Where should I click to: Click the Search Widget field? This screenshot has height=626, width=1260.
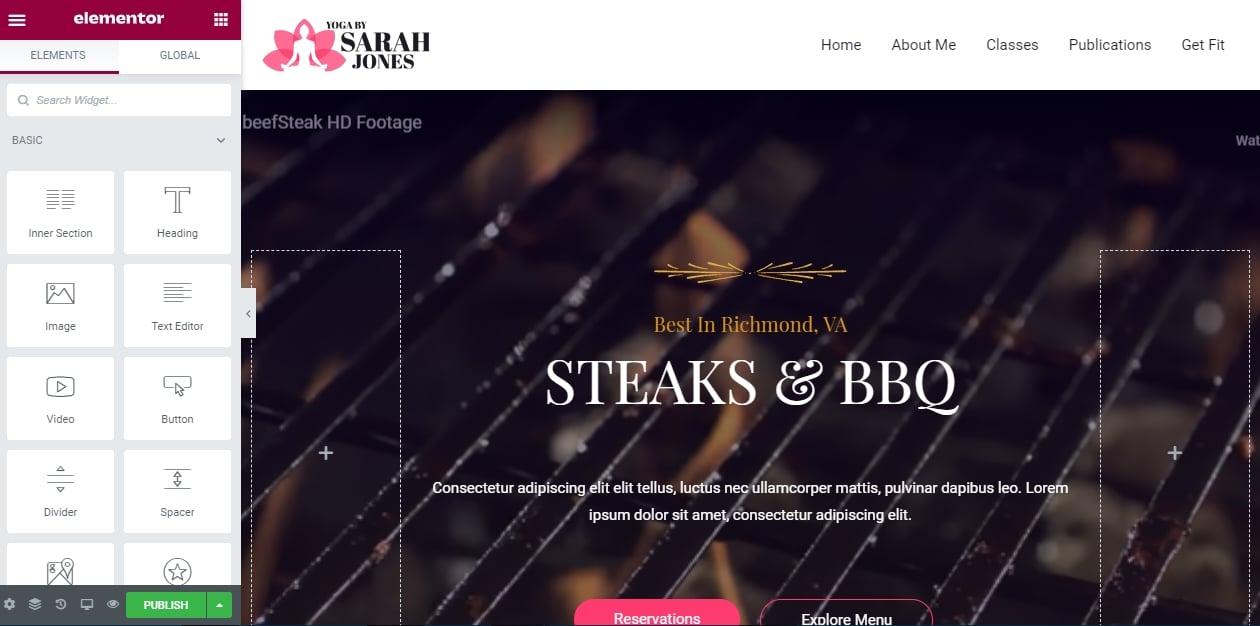(x=119, y=100)
